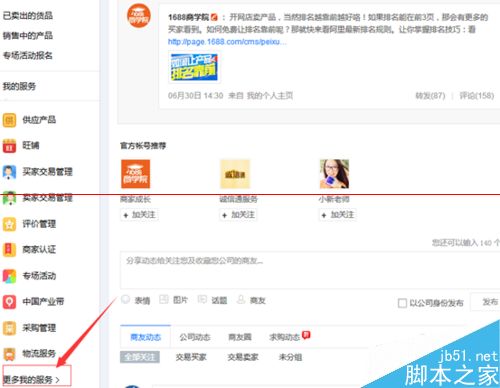
Task: Click the verified badge next to 1688商学院
Action: tap(214, 17)
